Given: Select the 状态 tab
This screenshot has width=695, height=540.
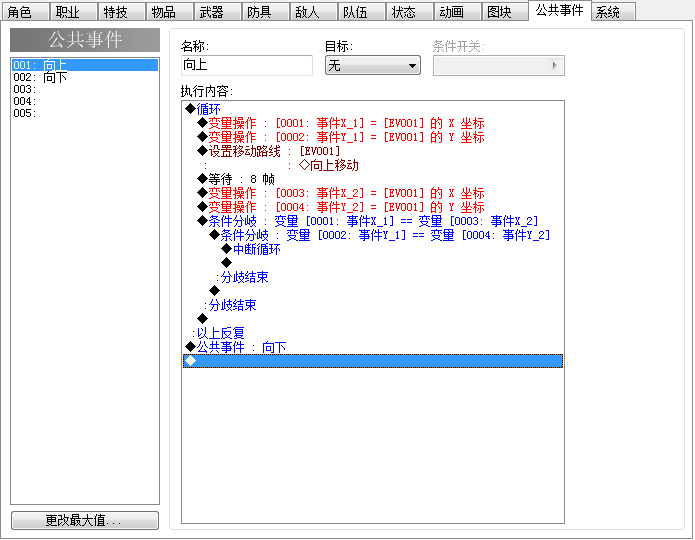Looking at the screenshot, I should tap(408, 12).
